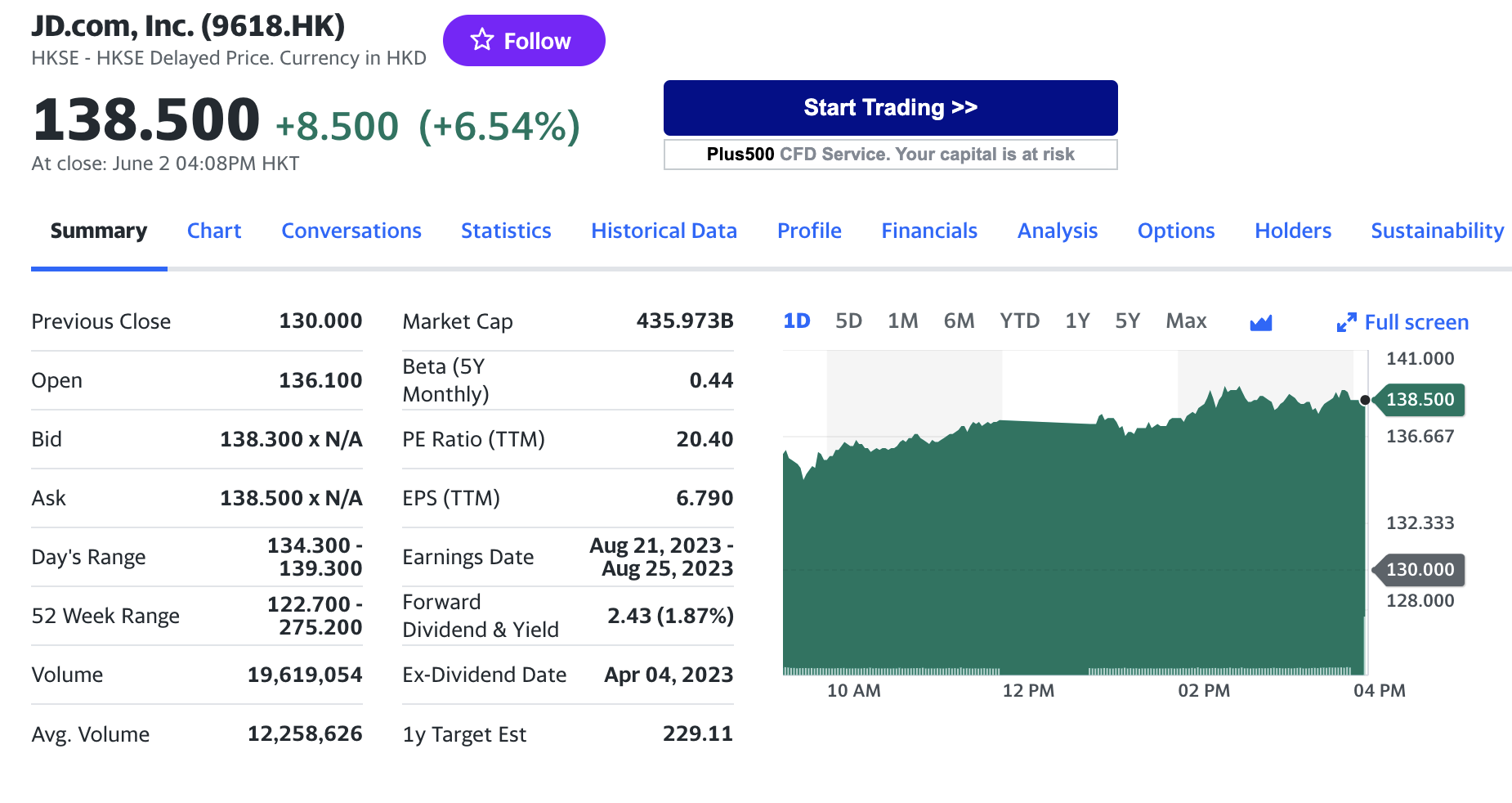This screenshot has height=803, width=1512.
Task: Click the Market Cap value 435.973B
Action: [685, 321]
